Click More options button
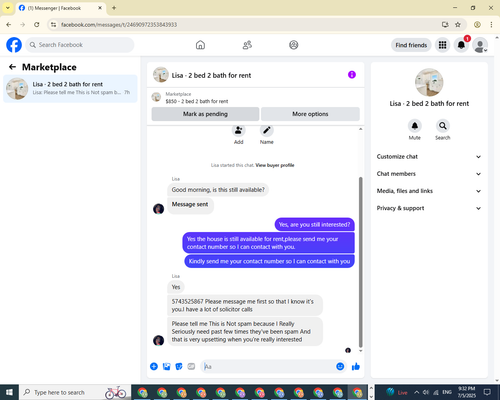Screen dimensions: 500x400 click(310, 114)
